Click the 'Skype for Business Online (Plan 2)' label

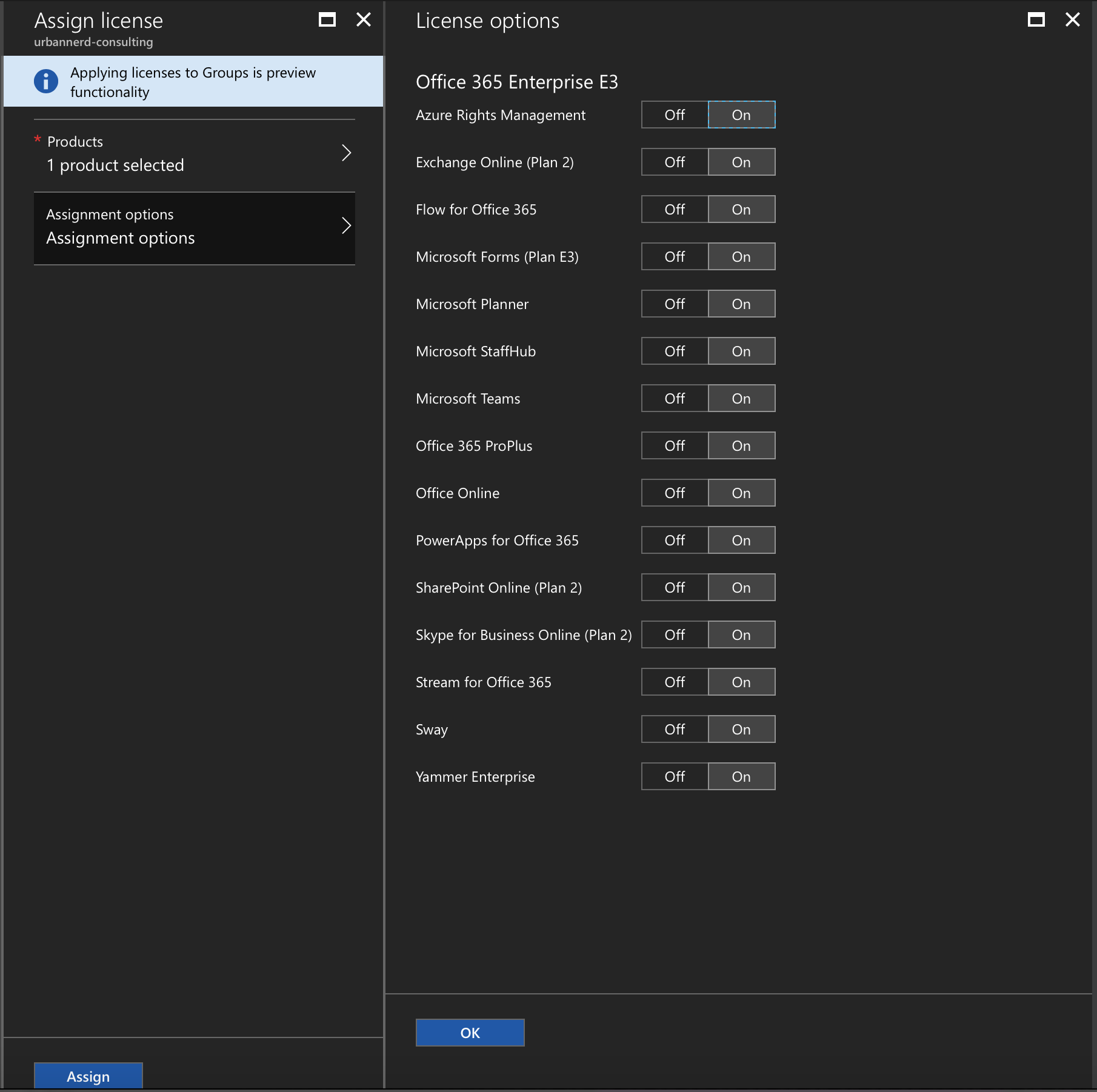click(524, 634)
